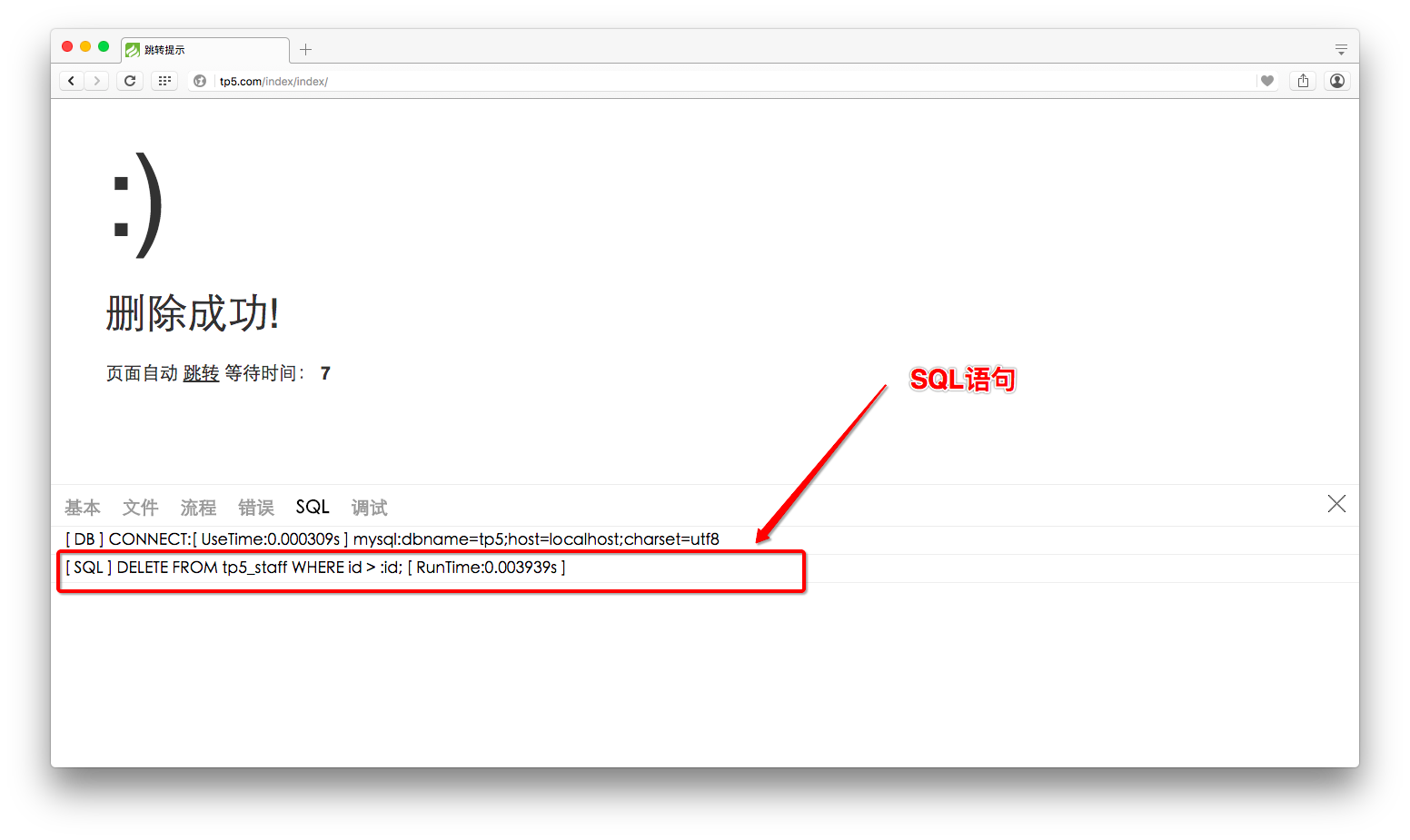Viewport: 1410px width, 840px height.
Task: Open the 调试 trace tab
Action: tap(370, 508)
